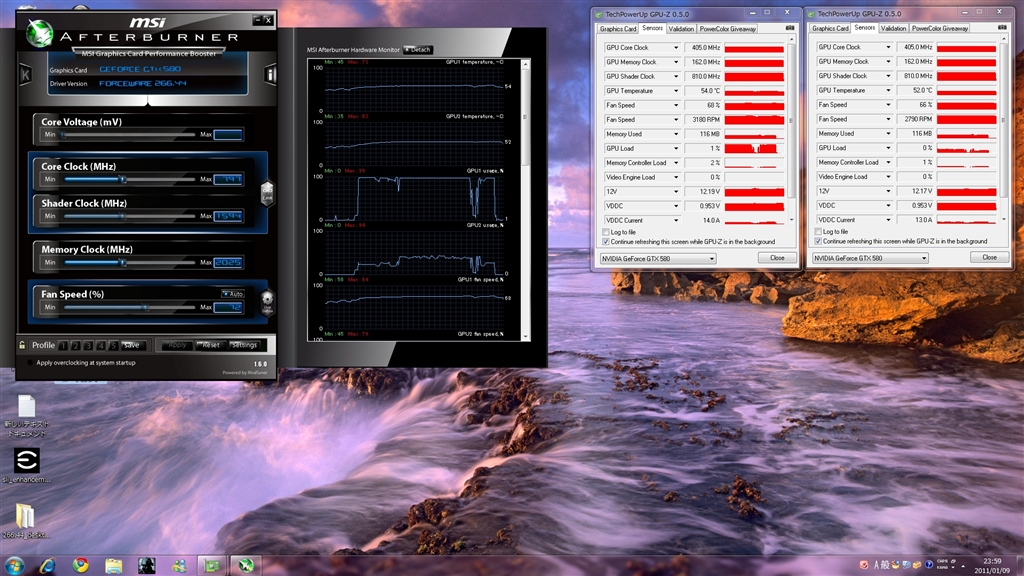Click the GPU-Z taskbar button

point(212,566)
